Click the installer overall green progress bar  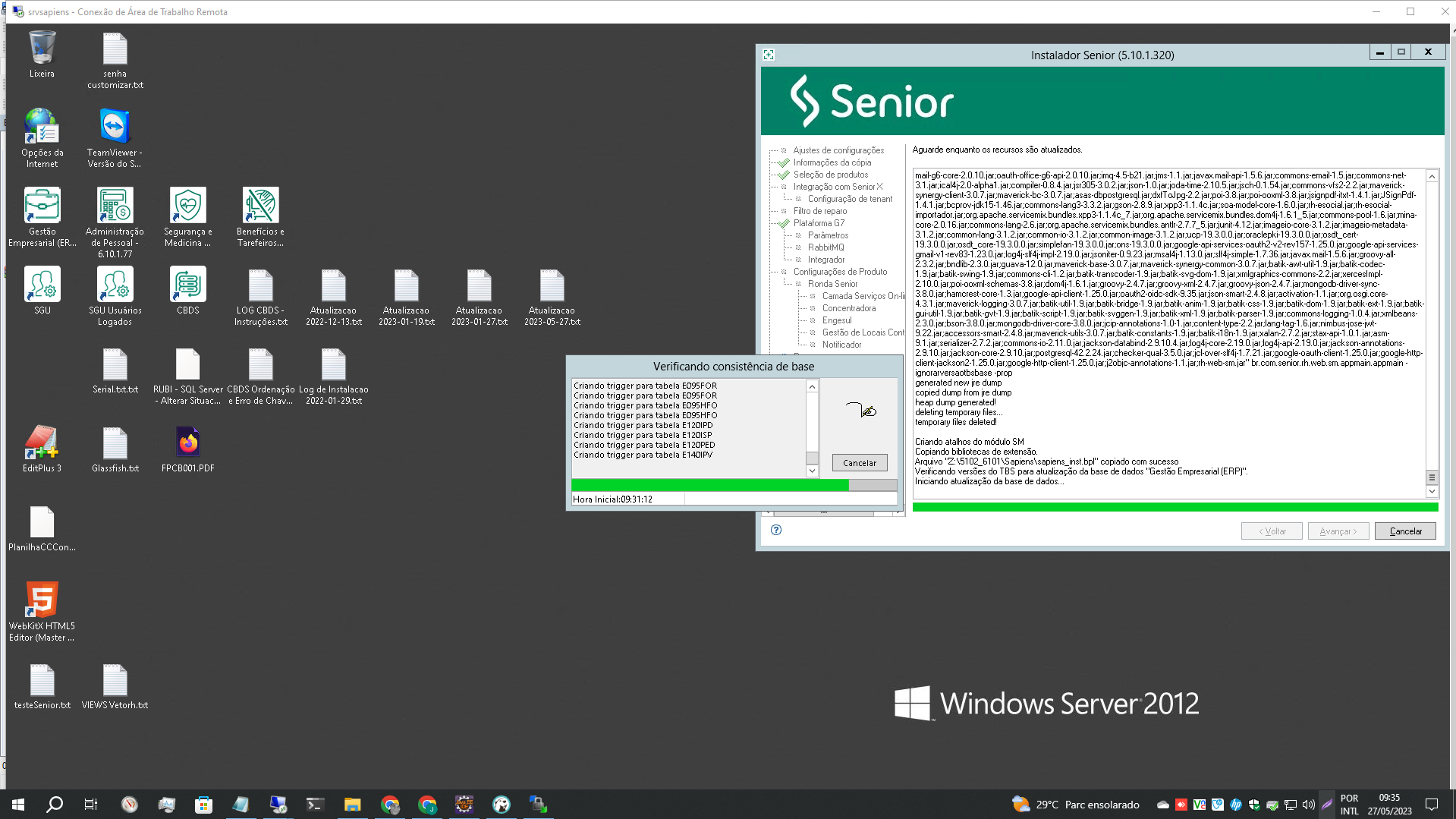(1175, 507)
